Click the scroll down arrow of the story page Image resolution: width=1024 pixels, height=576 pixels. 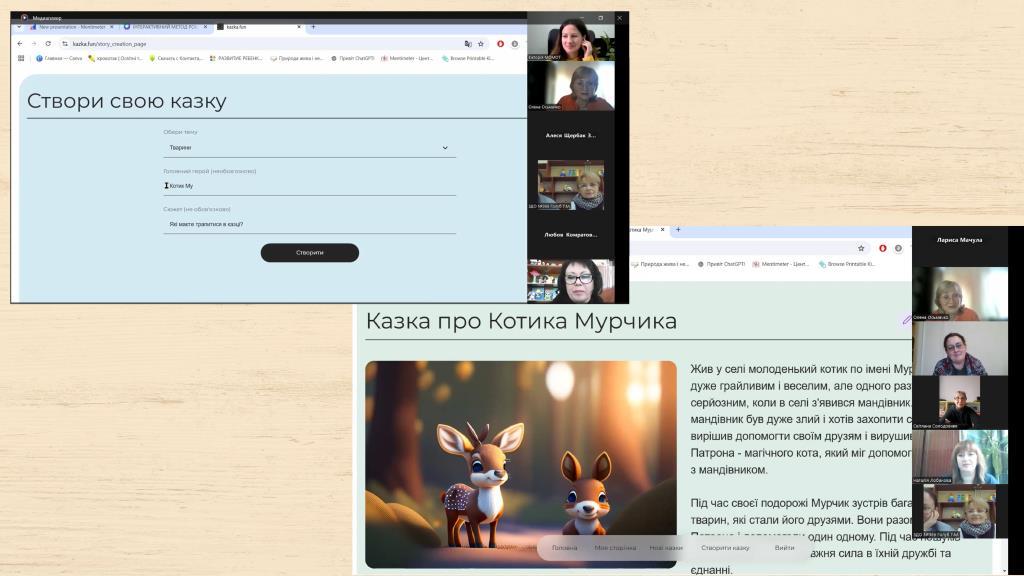point(1004,571)
